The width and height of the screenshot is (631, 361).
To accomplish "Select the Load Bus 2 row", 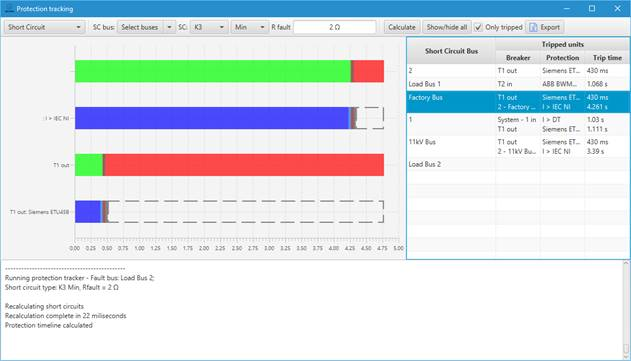I will pyautogui.click(x=518, y=164).
